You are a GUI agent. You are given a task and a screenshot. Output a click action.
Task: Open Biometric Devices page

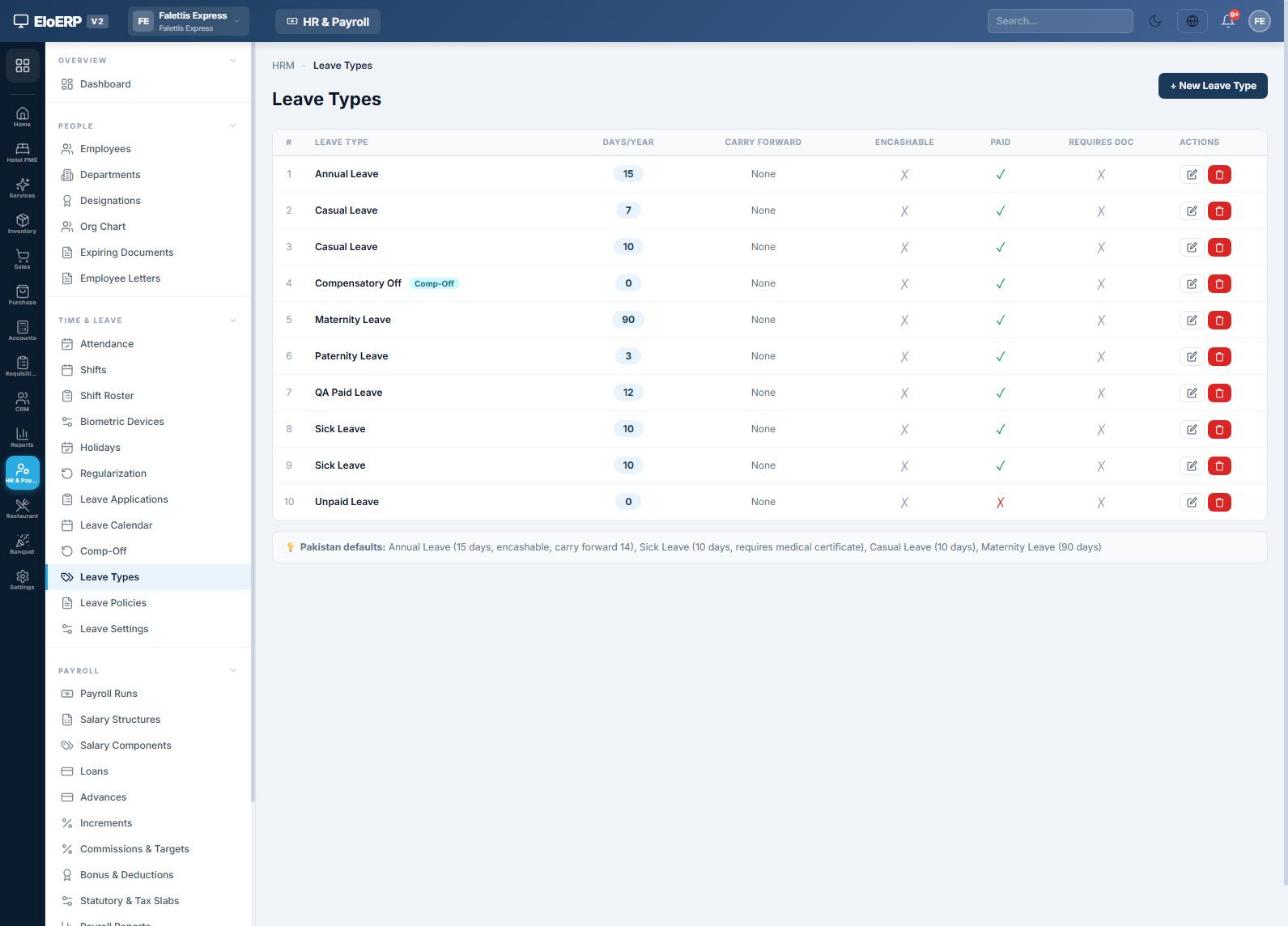tap(148, 422)
